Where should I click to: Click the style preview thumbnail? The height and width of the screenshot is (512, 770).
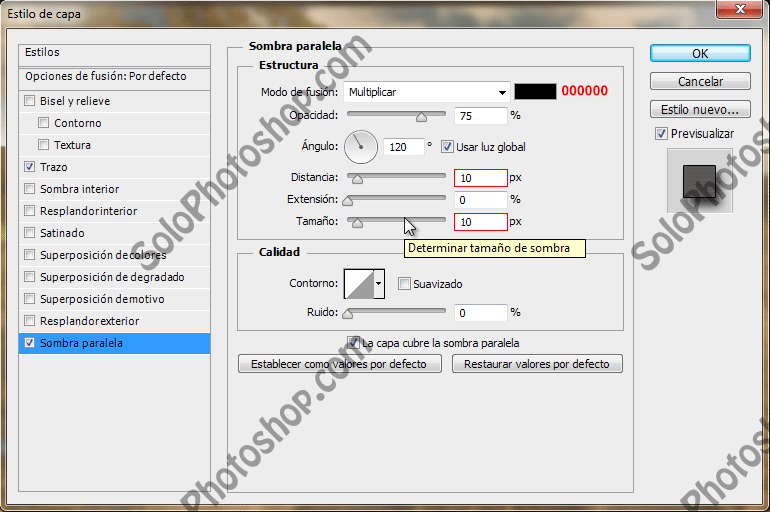pyautogui.click(x=700, y=181)
